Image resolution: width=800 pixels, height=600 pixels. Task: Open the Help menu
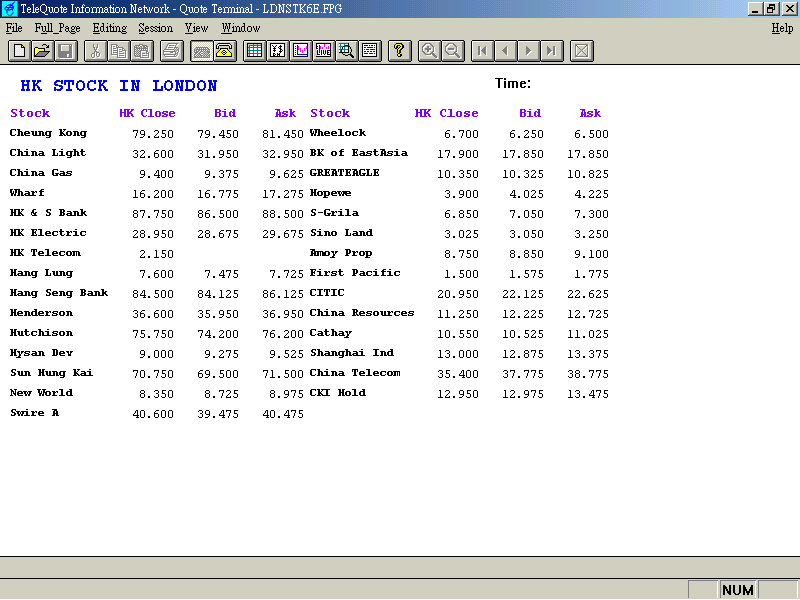[x=782, y=28]
